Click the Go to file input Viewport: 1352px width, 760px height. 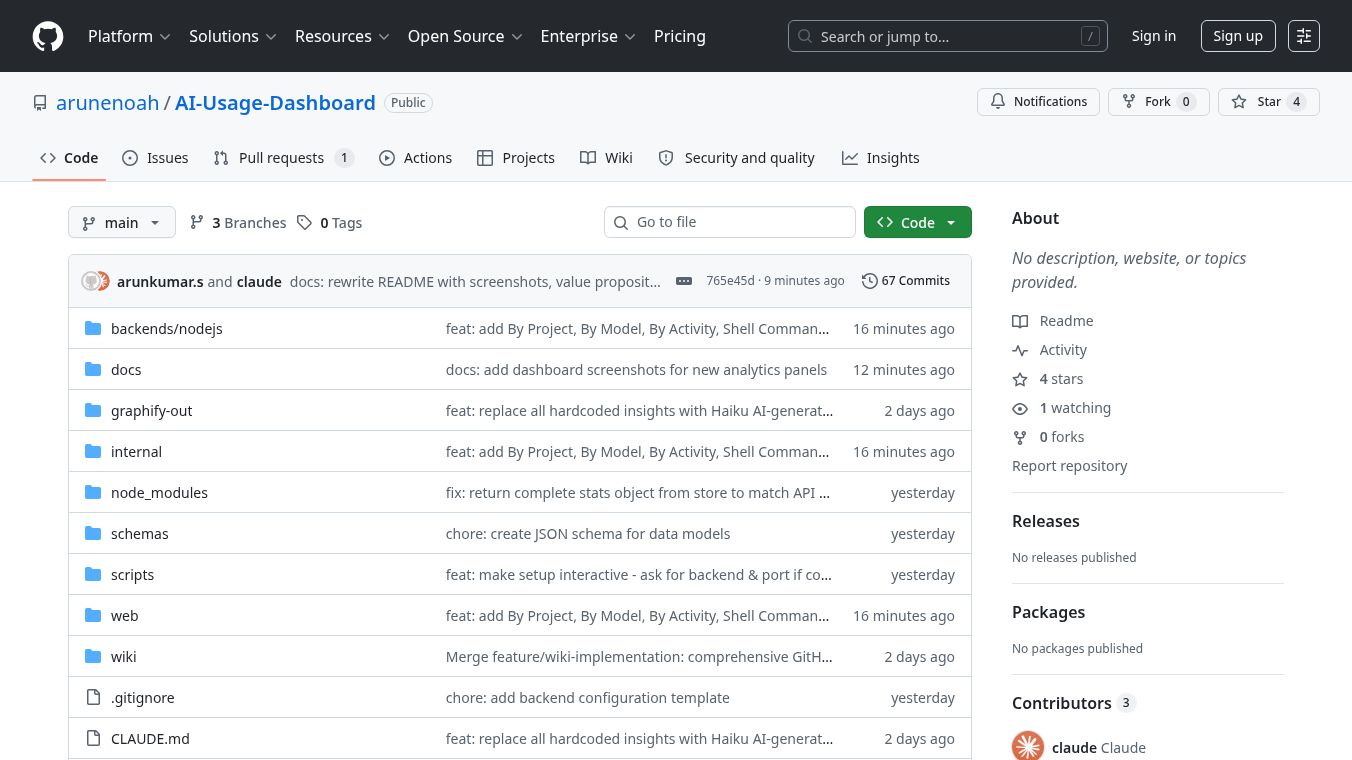(740, 222)
